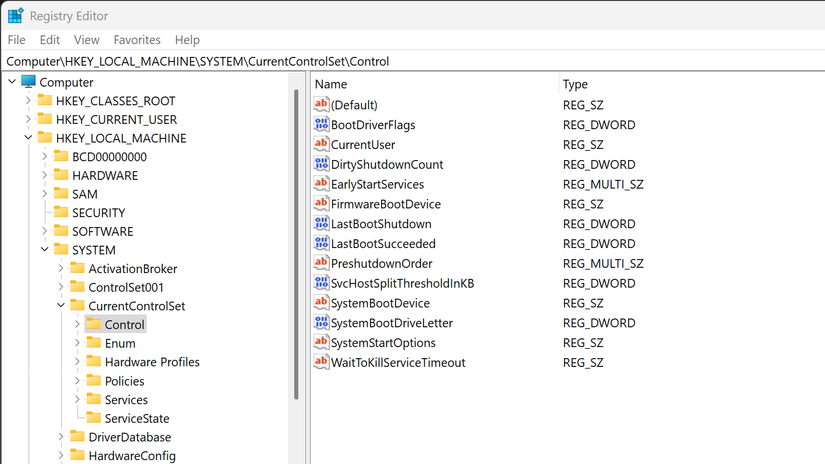Expand the HKEY_CURRENT_USER key

point(28,119)
